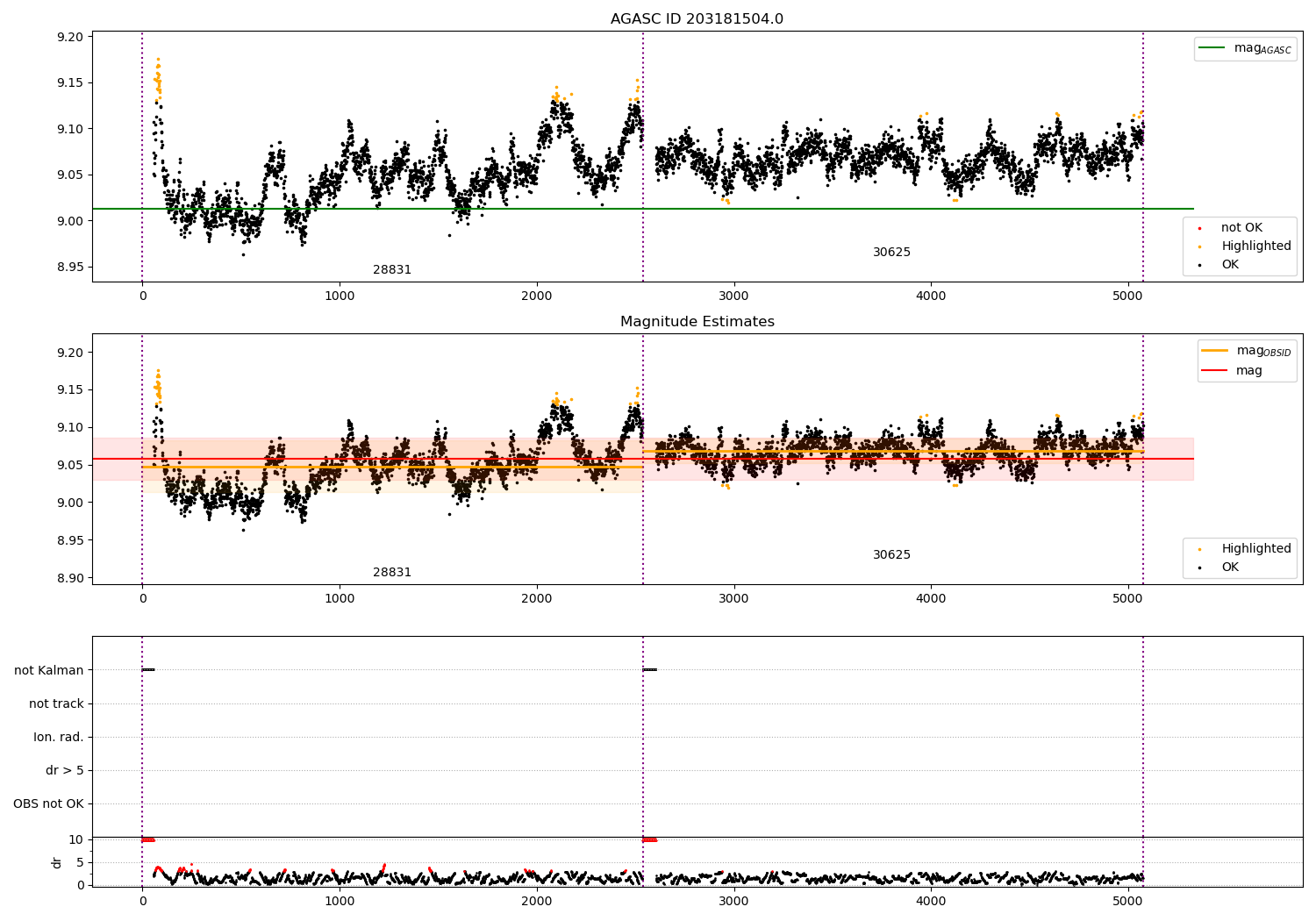
Task: Click the '30625' obsid label in top plot
Action: [891, 253]
